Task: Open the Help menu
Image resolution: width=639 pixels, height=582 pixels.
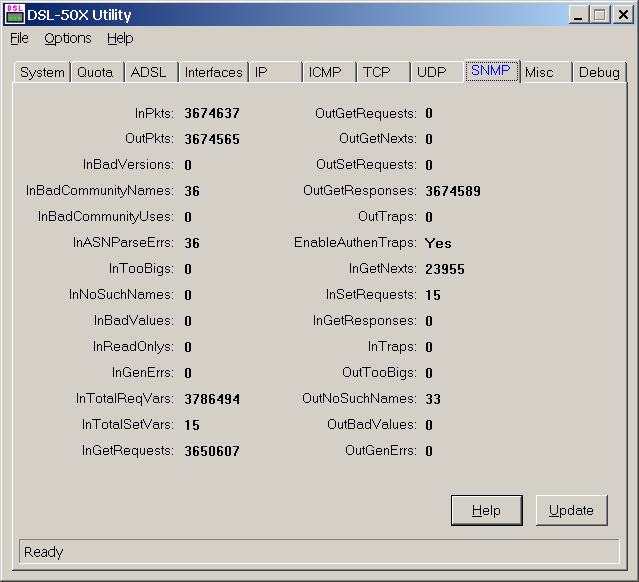Action: point(120,38)
